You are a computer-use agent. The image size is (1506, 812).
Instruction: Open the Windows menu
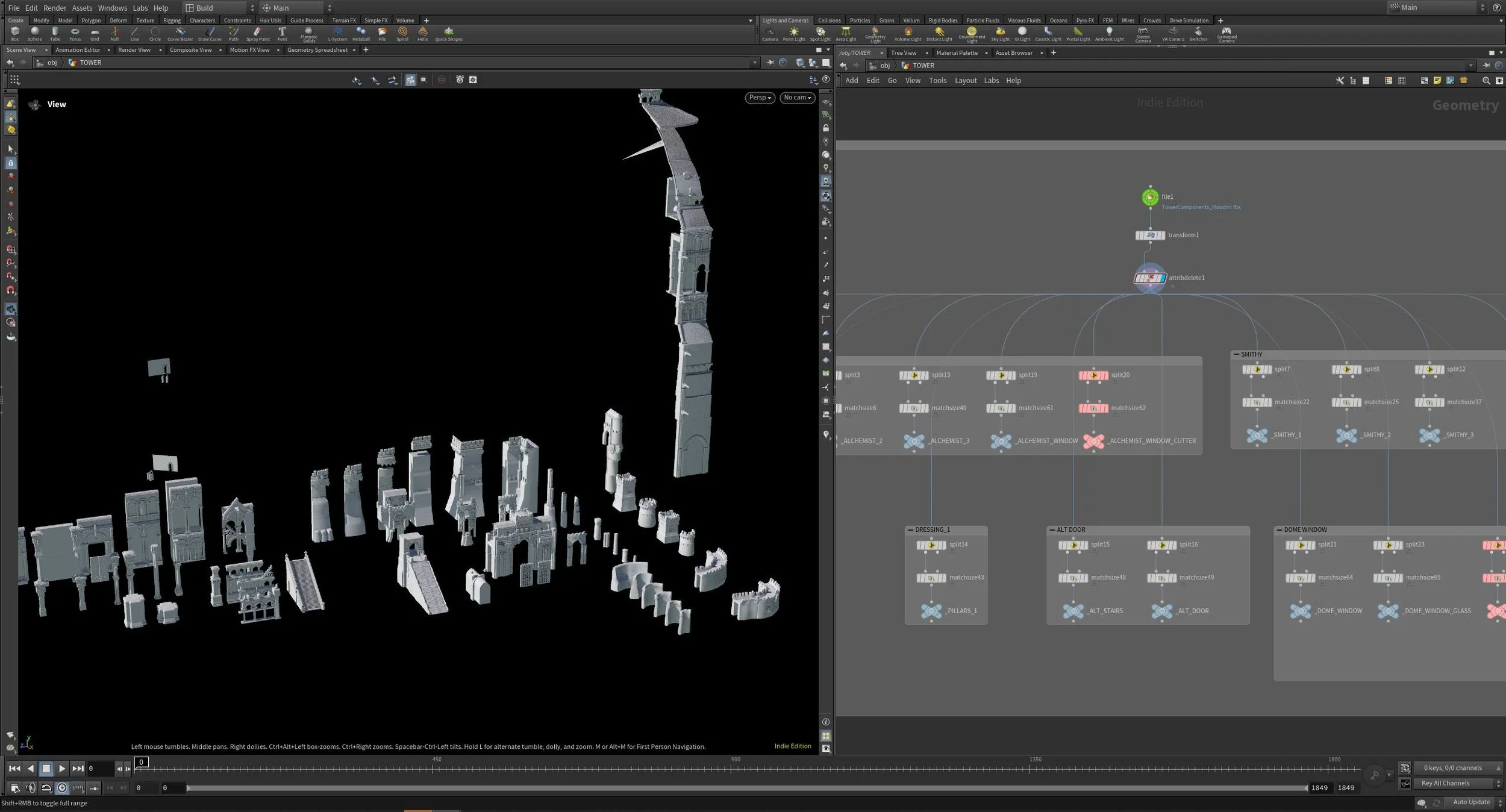coord(112,8)
